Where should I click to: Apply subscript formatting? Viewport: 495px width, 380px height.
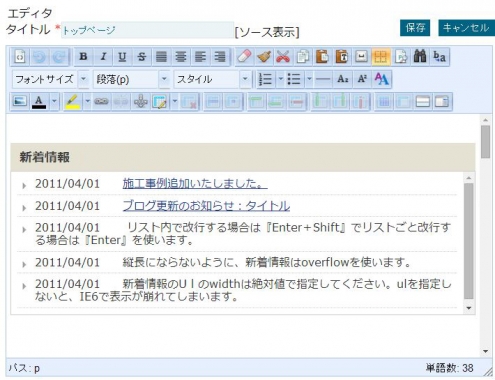click(343, 79)
